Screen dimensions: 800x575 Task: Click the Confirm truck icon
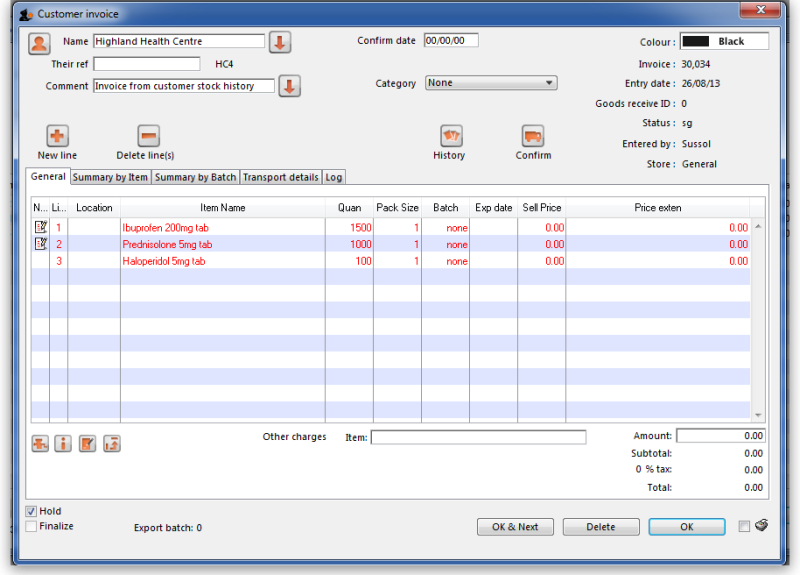[532, 137]
